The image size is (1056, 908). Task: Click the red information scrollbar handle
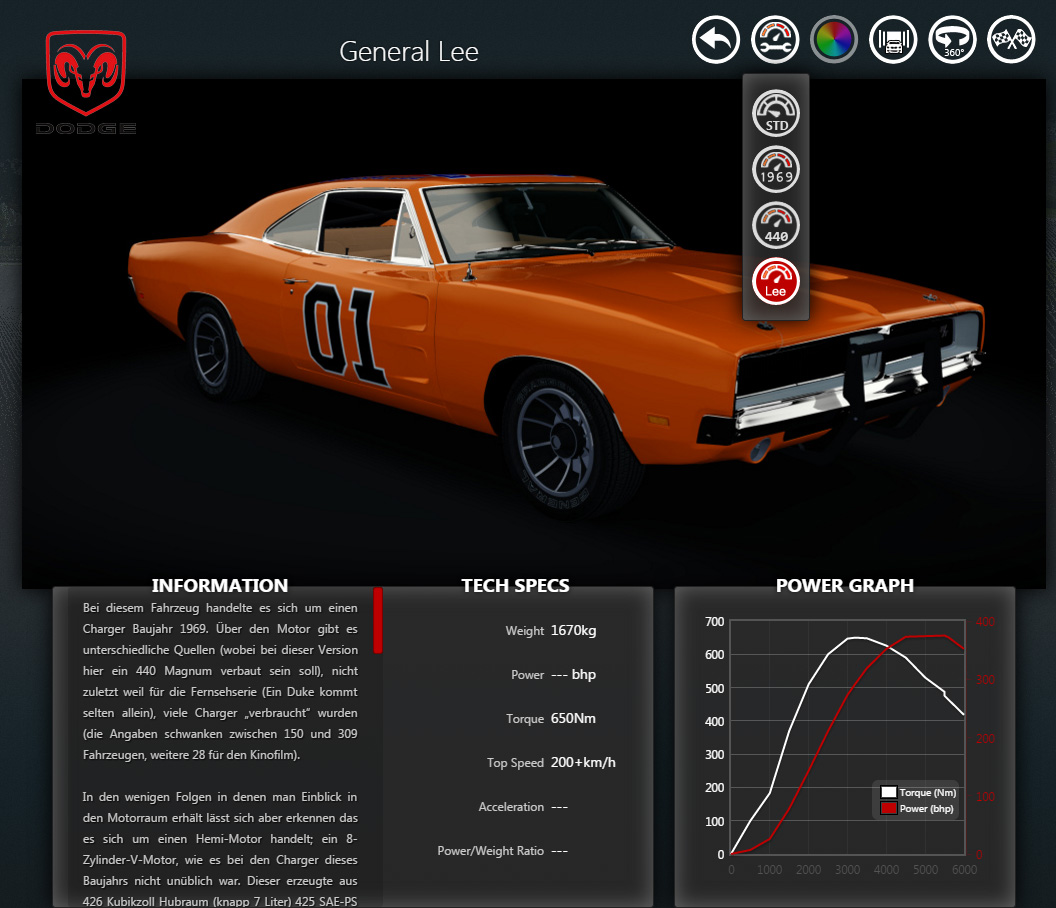click(x=378, y=620)
